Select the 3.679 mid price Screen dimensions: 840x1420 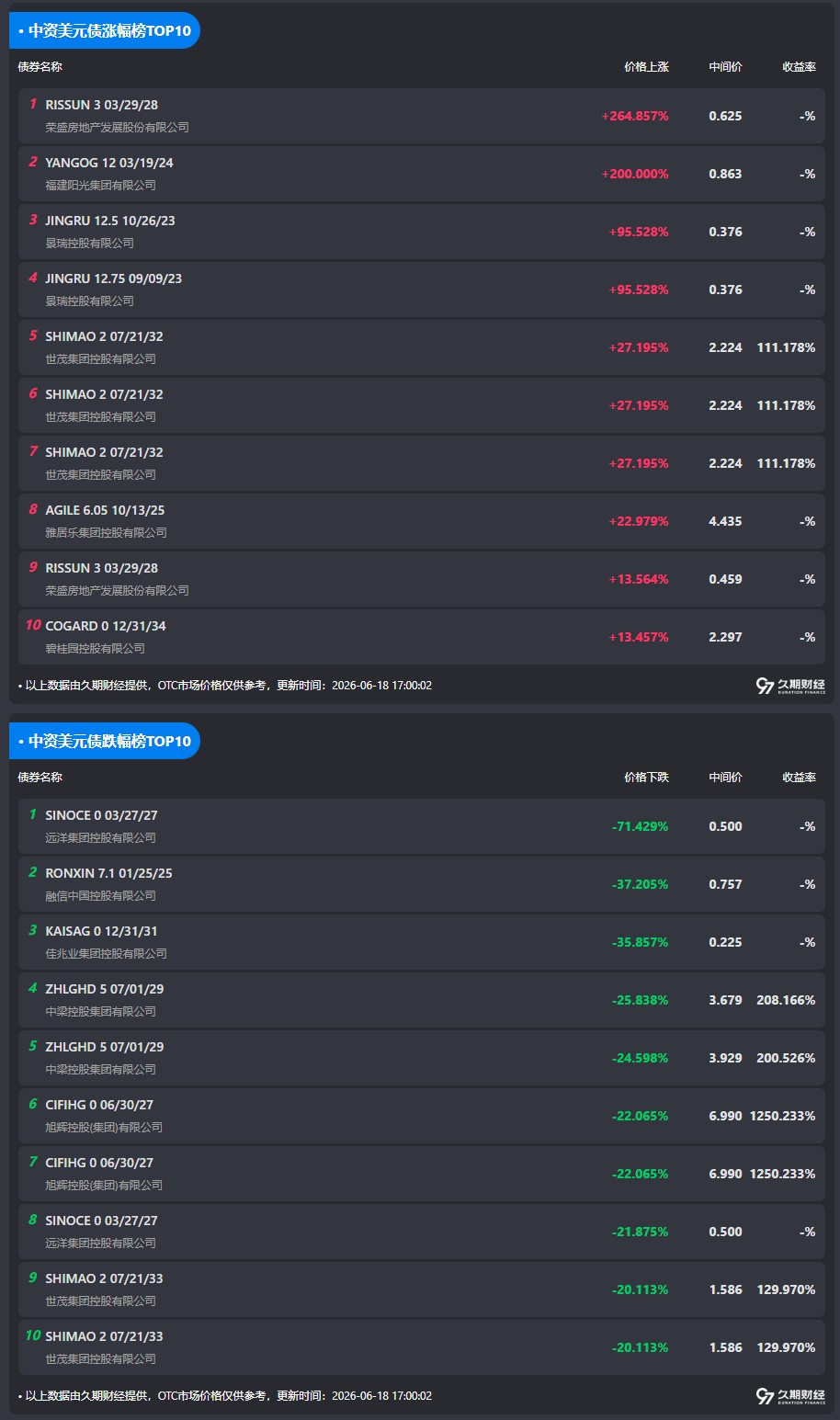(725, 1001)
